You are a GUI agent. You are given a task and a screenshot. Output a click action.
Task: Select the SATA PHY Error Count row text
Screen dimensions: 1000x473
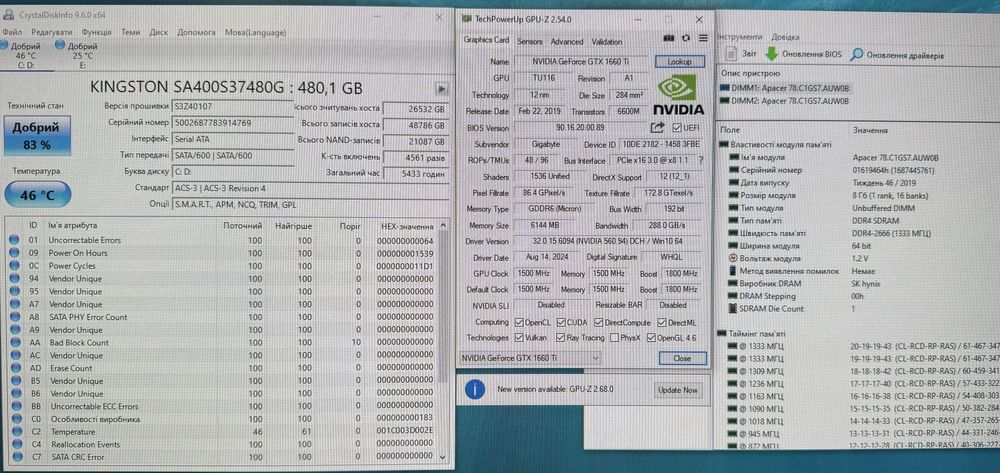click(x=88, y=317)
